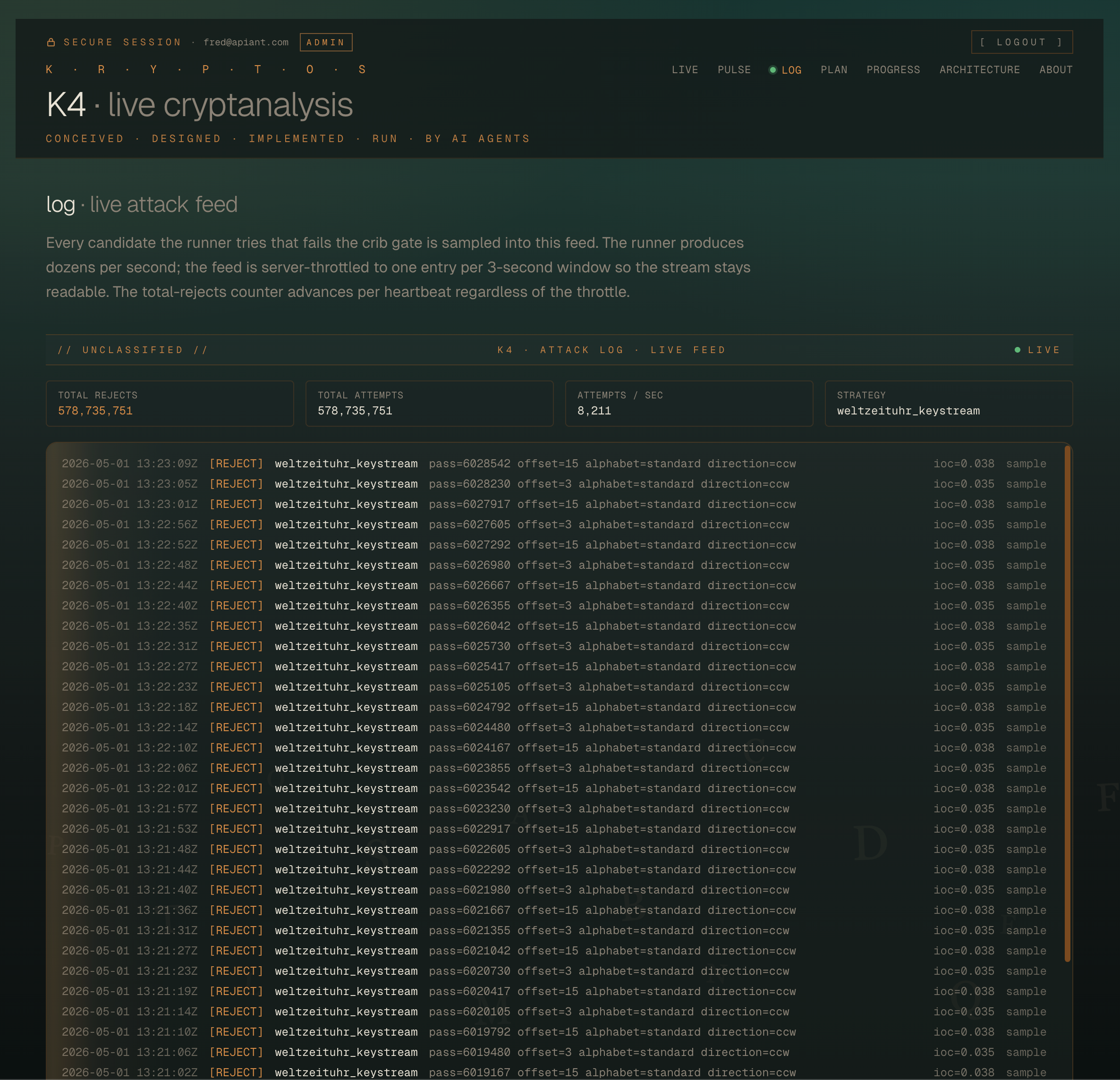Click log row with pass=6025417
The height and width of the screenshot is (1080, 1120).
554,667
